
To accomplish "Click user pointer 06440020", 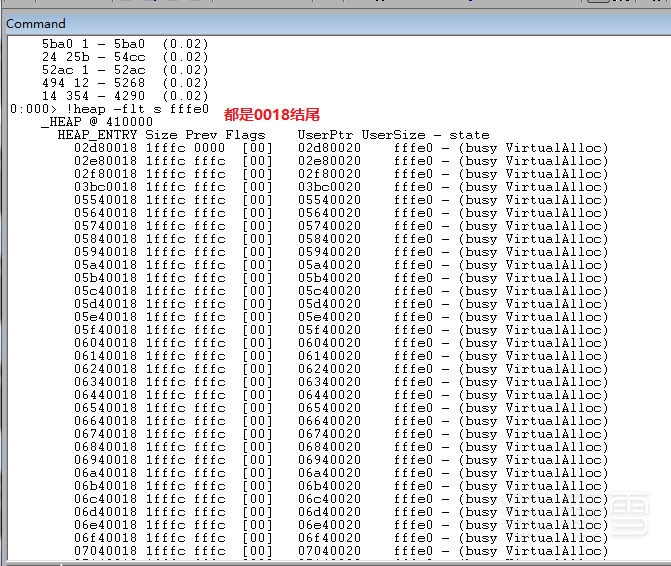I will [x=330, y=395].
